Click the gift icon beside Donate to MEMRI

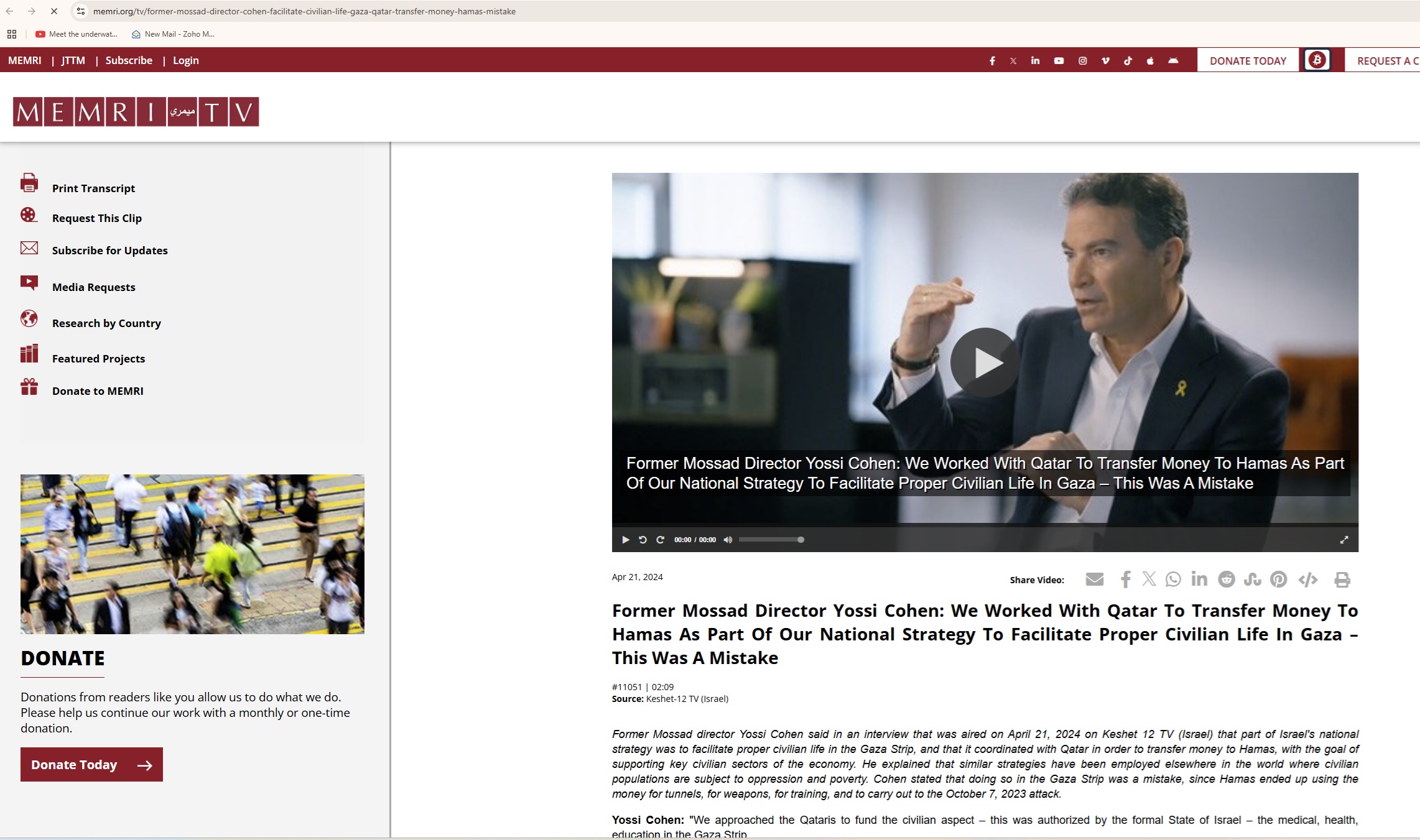pyautogui.click(x=29, y=387)
